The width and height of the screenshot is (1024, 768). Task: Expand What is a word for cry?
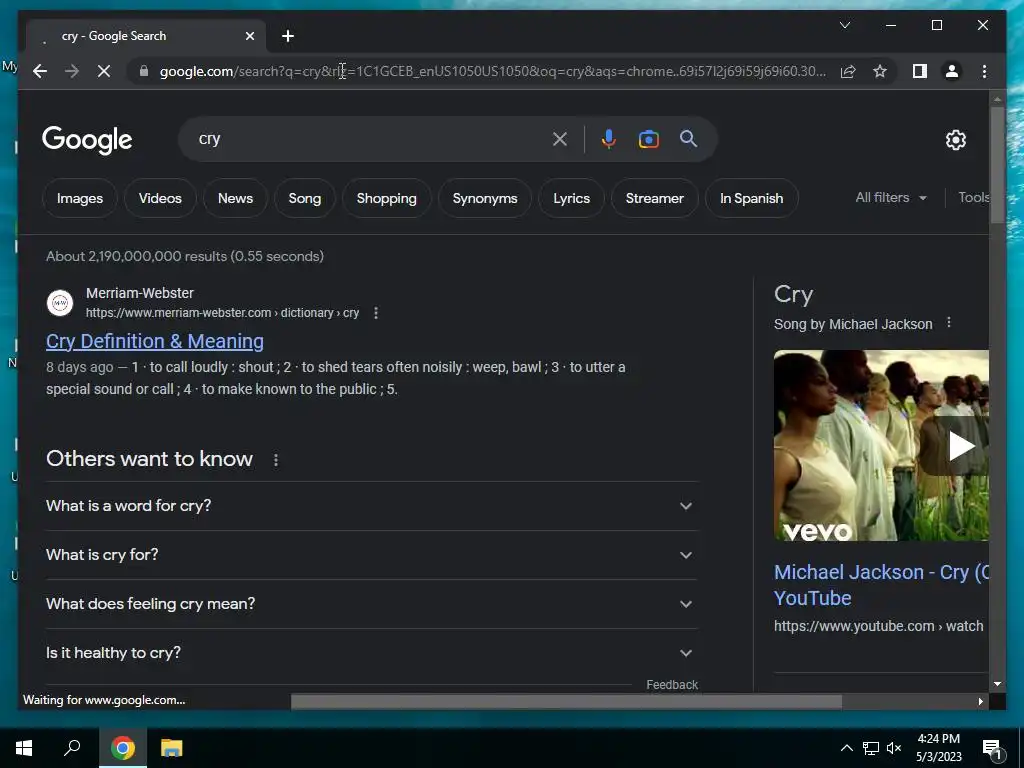click(371, 506)
